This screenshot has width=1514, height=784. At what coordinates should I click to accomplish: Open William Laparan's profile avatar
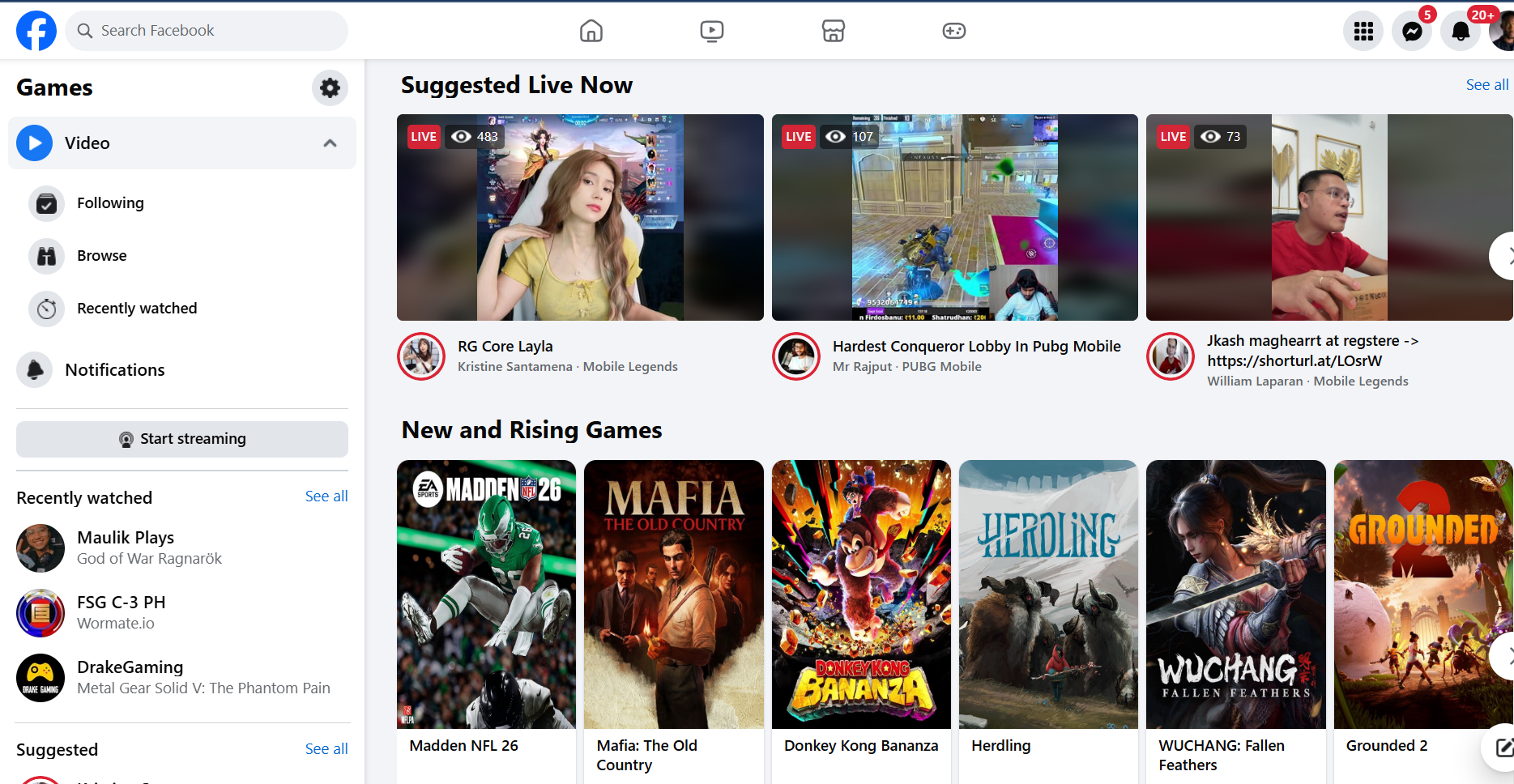1171,356
